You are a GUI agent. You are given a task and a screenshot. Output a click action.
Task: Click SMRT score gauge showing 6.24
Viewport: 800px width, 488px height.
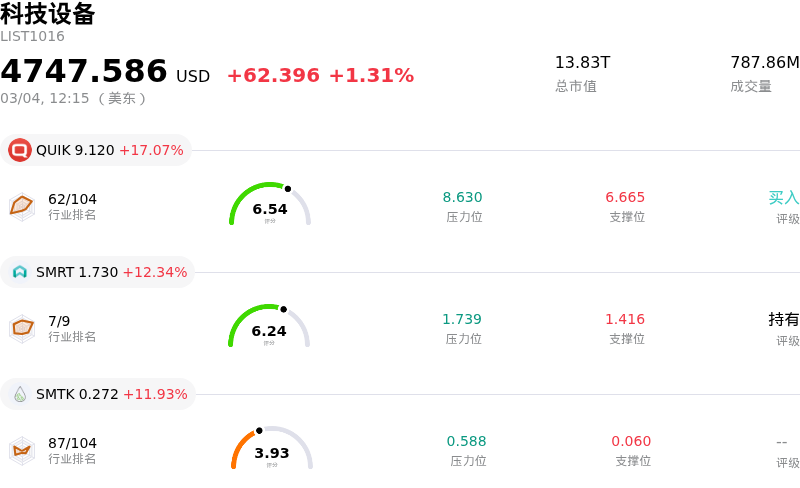pos(269,327)
